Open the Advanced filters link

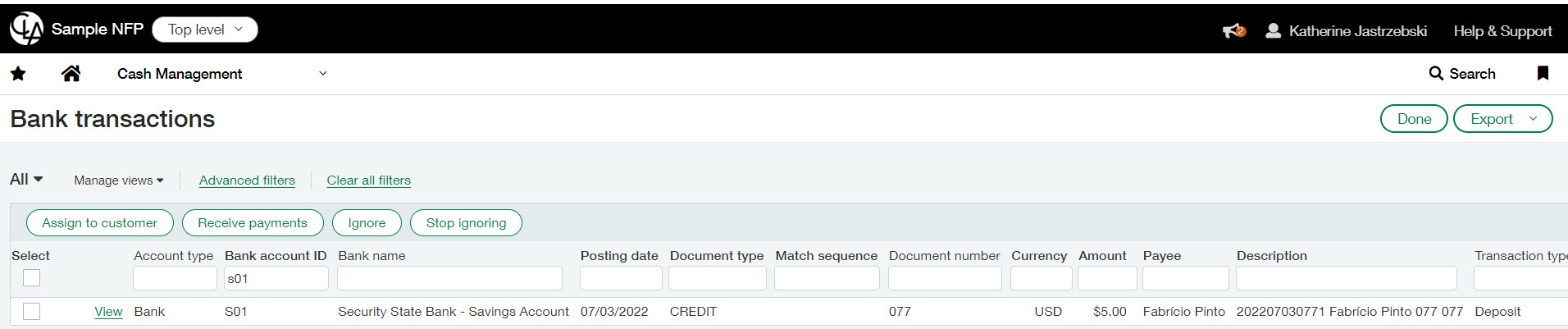coord(247,180)
